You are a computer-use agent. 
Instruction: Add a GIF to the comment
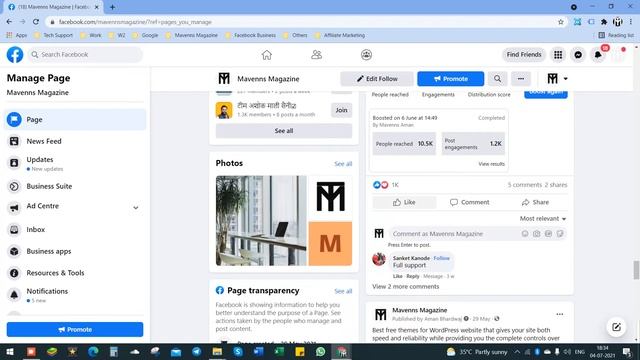[549, 234]
